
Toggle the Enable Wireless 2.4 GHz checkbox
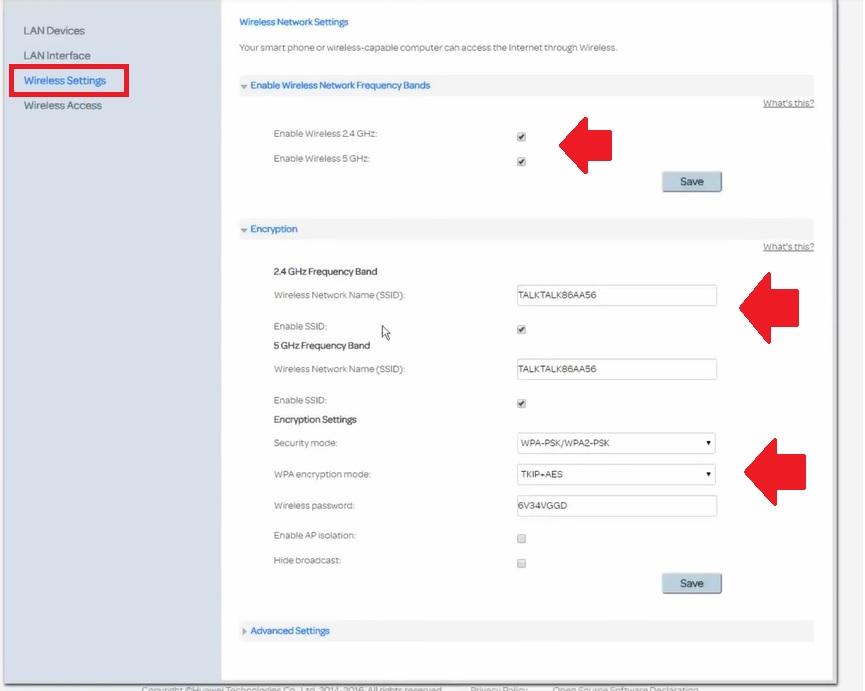(521, 137)
